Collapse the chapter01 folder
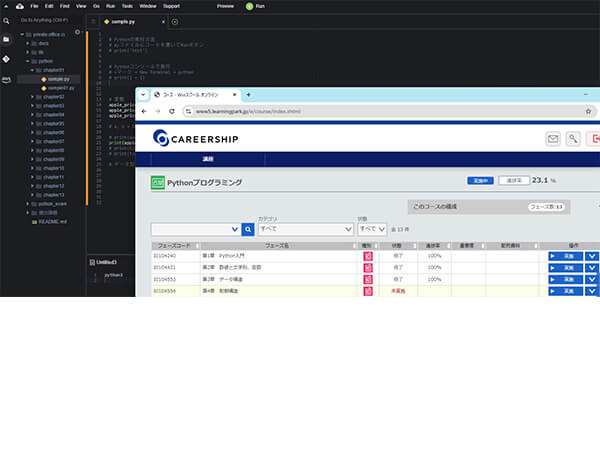This screenshot has width=600, height=450. pos(33,70)
